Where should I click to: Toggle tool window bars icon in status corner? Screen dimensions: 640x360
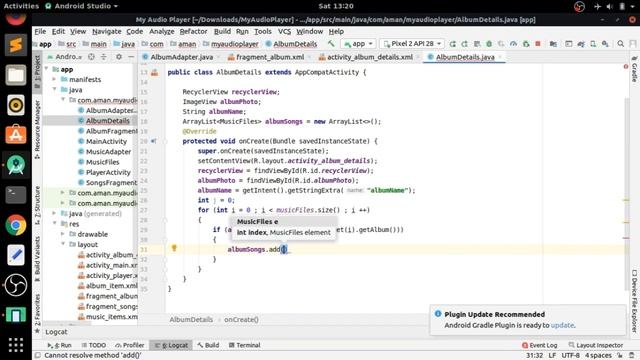(38, 356)
